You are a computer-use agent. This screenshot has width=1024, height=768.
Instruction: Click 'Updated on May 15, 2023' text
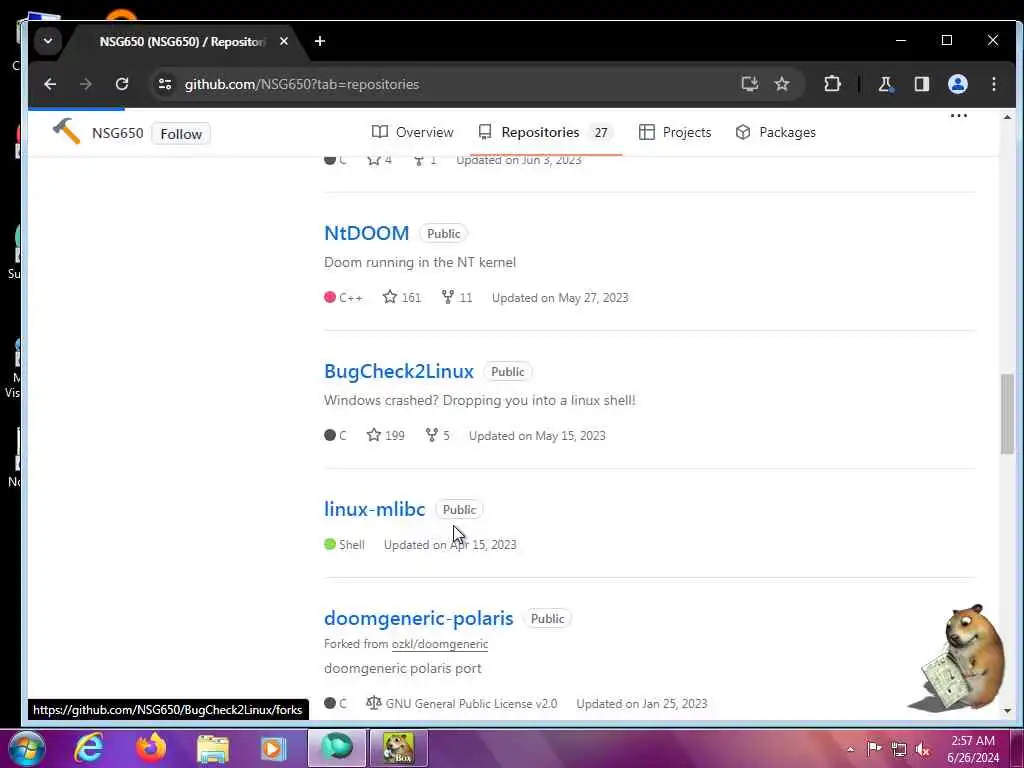(x=537, y=436)
